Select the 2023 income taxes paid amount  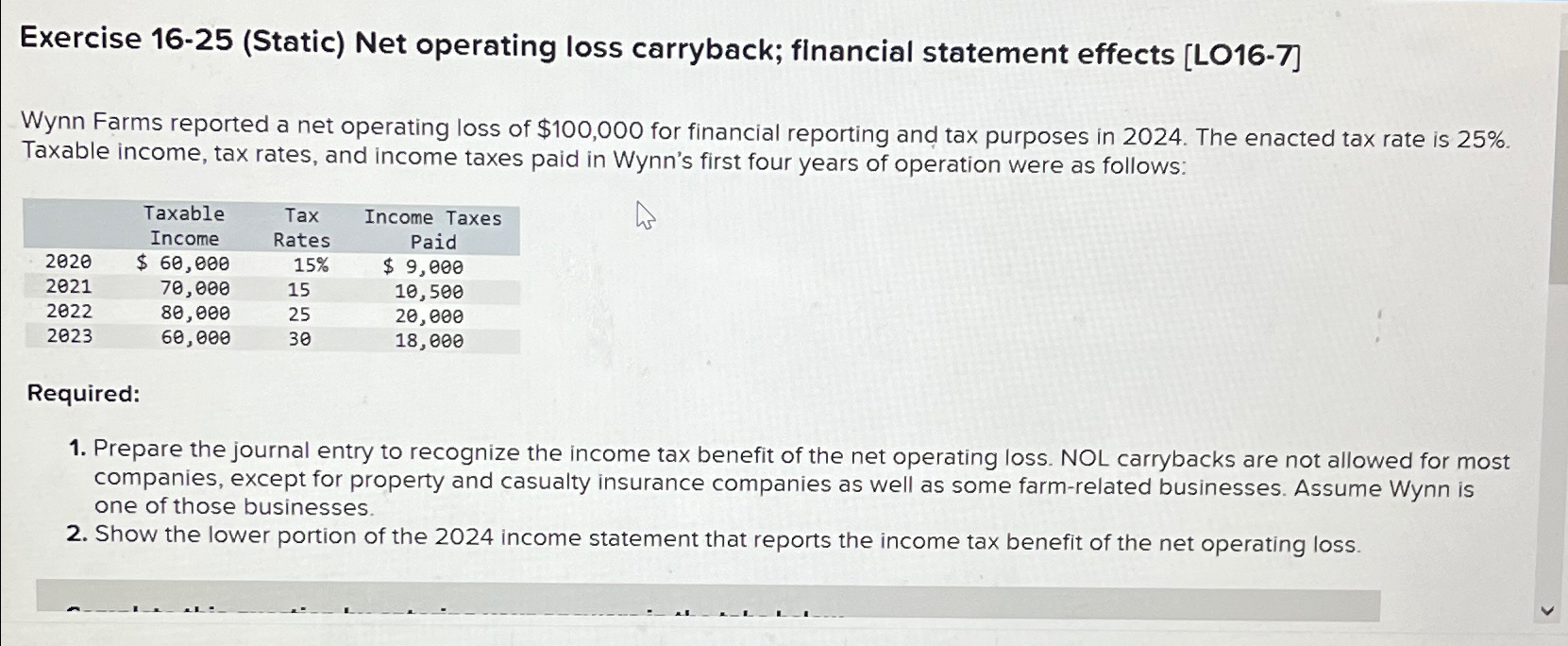point(430,339)
